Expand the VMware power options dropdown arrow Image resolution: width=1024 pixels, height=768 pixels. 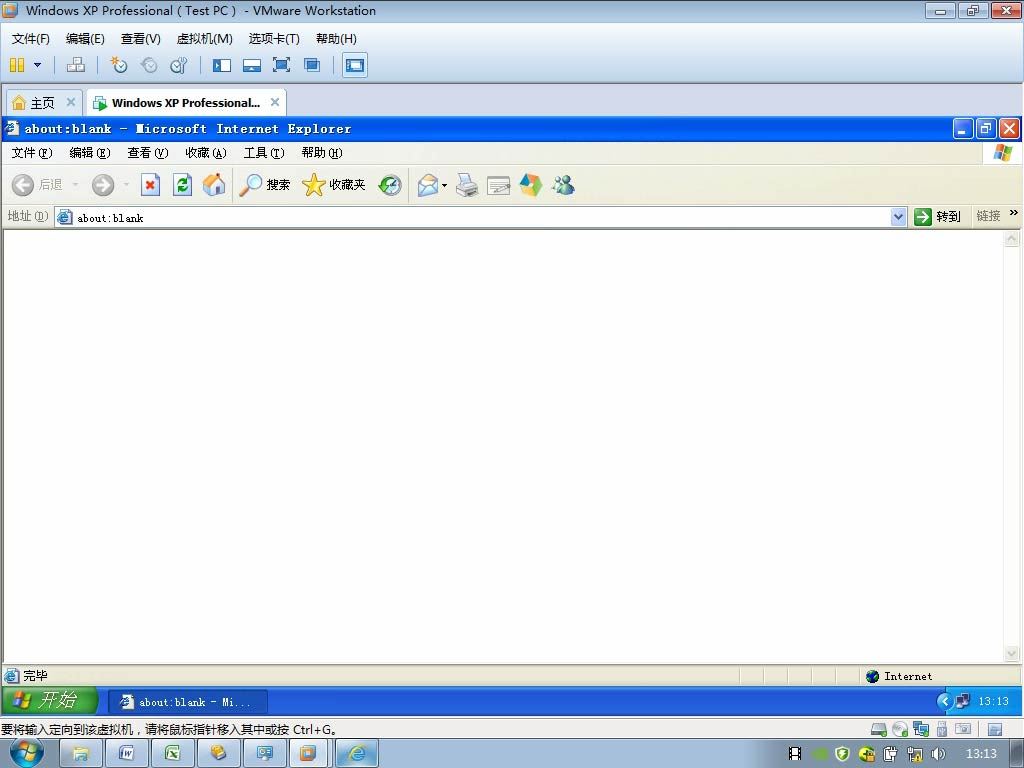pos(37,65)
